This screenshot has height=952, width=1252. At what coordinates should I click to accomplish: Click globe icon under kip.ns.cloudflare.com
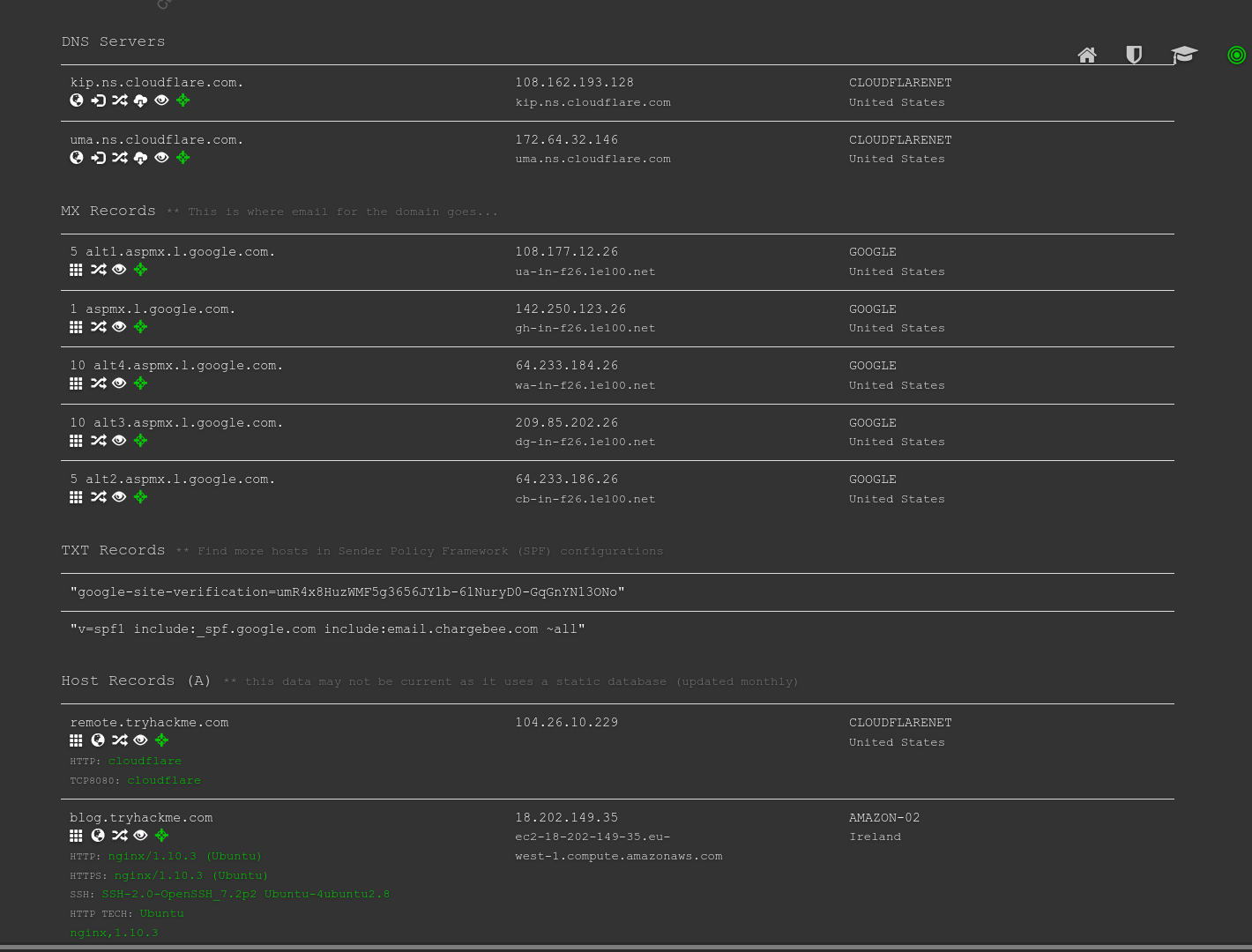coord(77,100)
